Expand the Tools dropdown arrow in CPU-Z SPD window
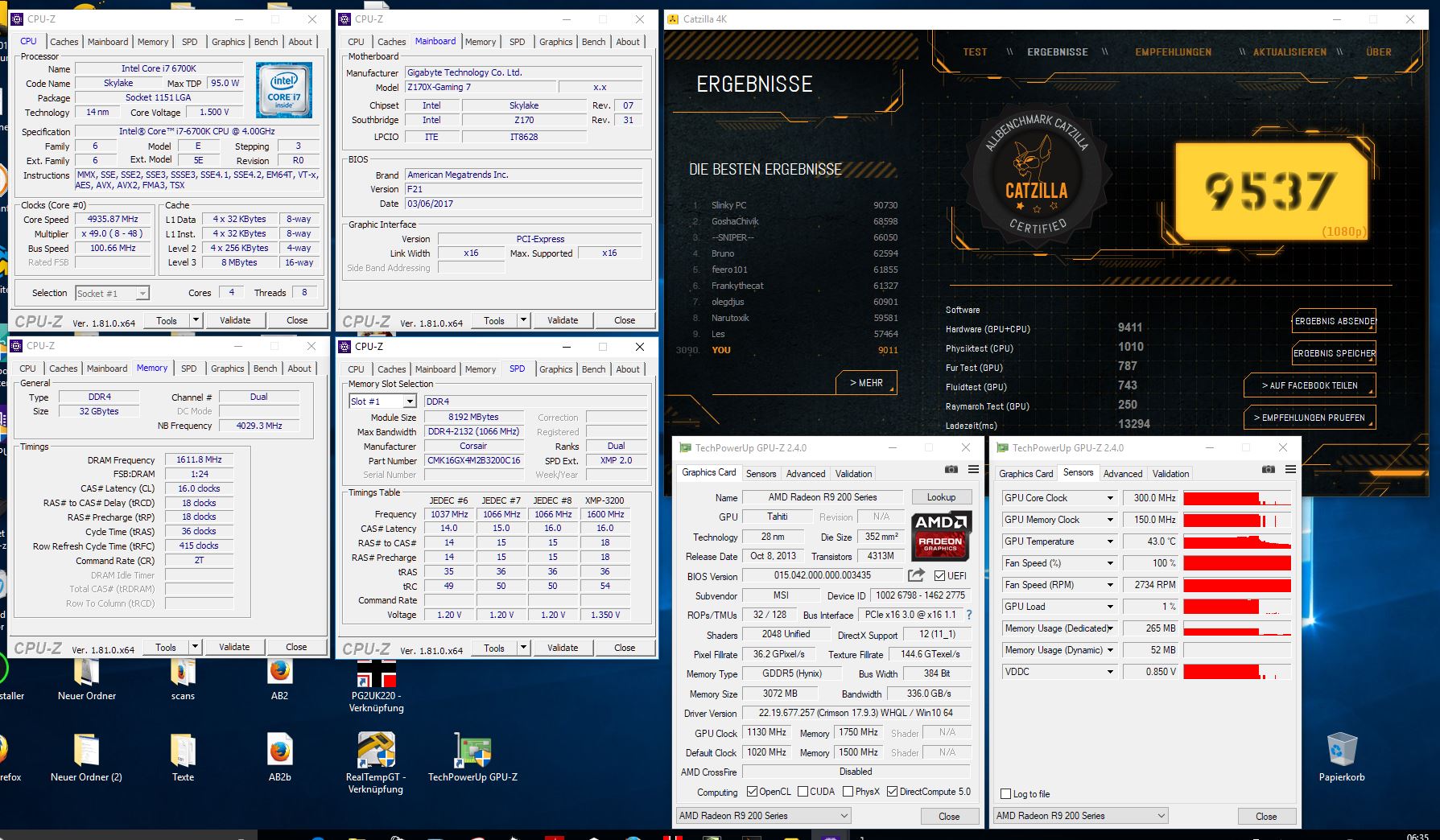The width and height of the screenshot is (1440, 840). click(x=523, y=648)
